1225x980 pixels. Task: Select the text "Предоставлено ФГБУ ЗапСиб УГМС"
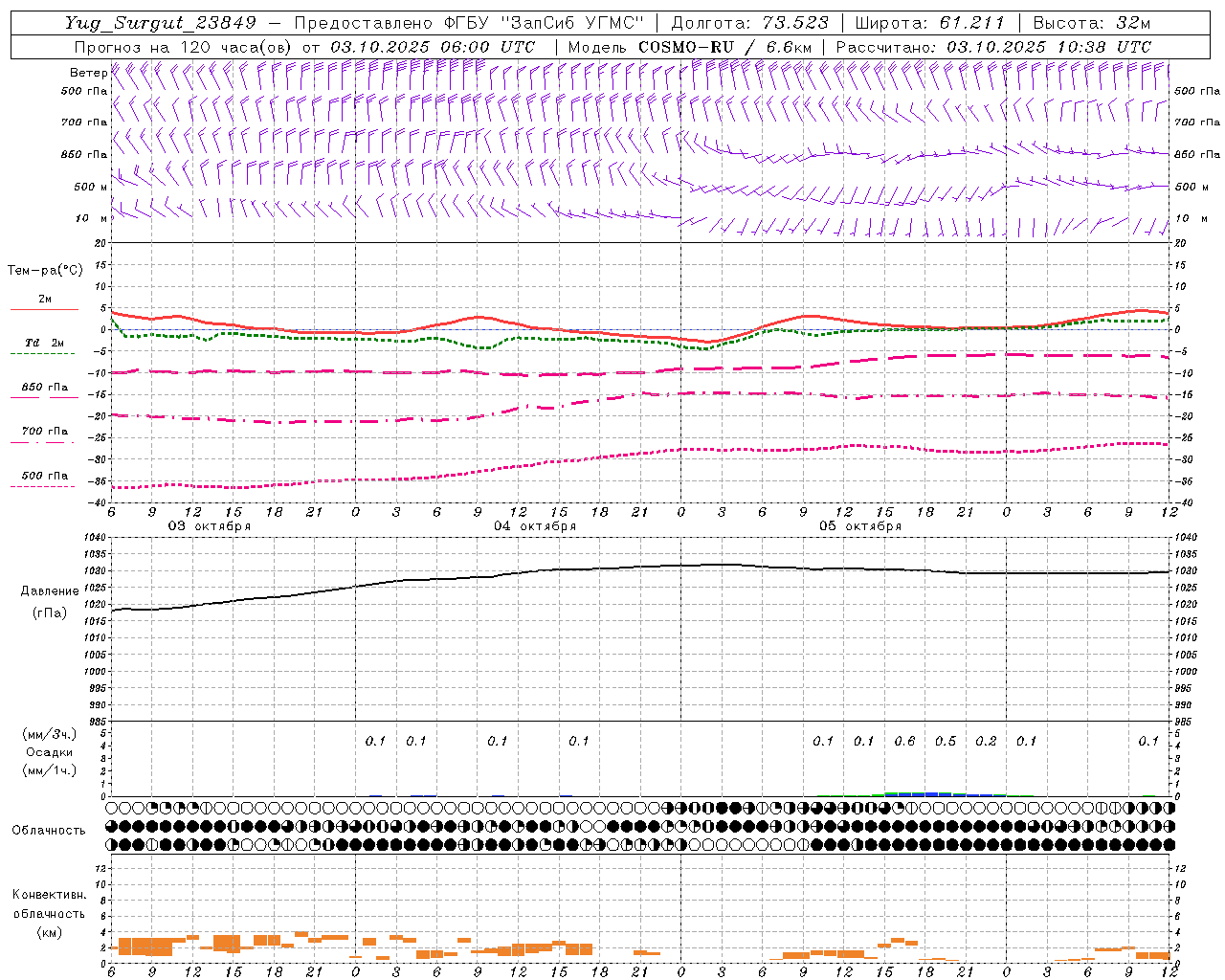(469, 23)
